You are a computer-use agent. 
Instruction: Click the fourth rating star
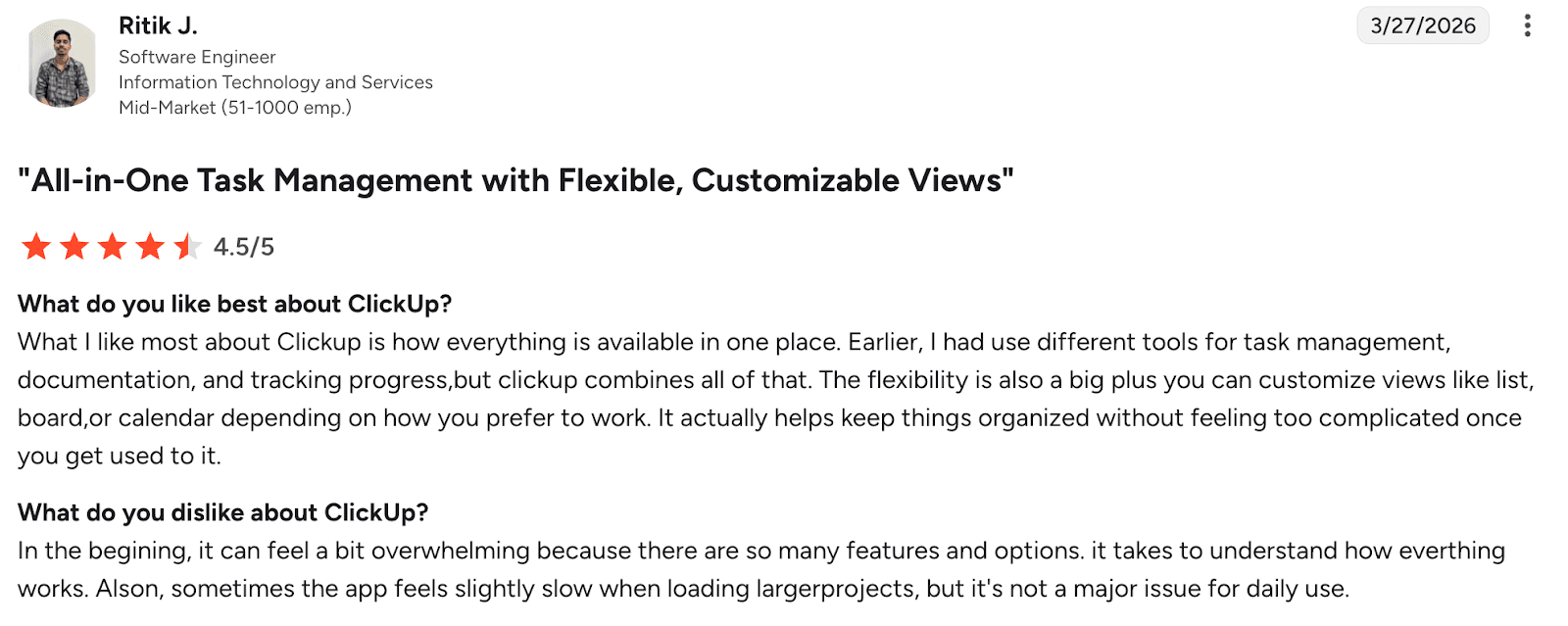tap(150, 246)
